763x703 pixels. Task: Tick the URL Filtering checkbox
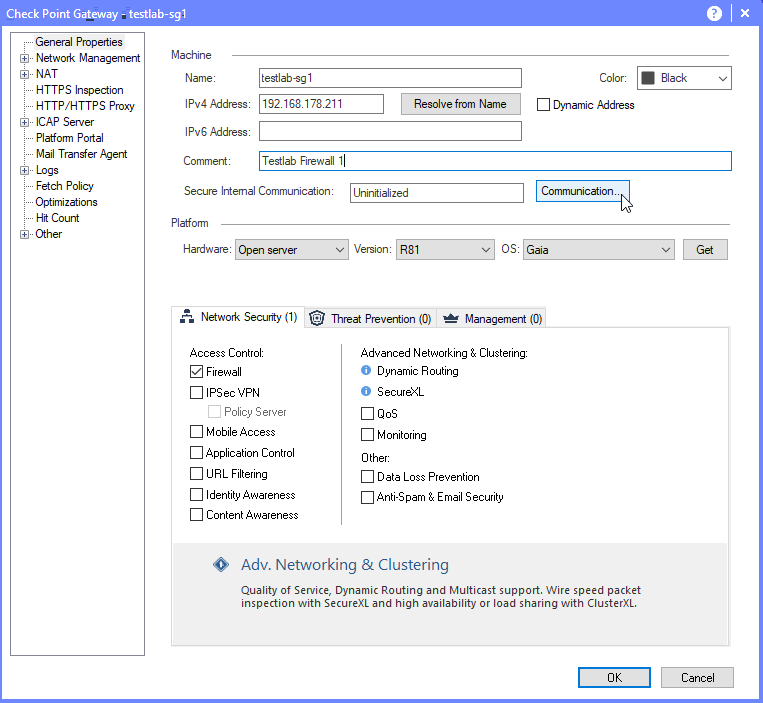196,473
